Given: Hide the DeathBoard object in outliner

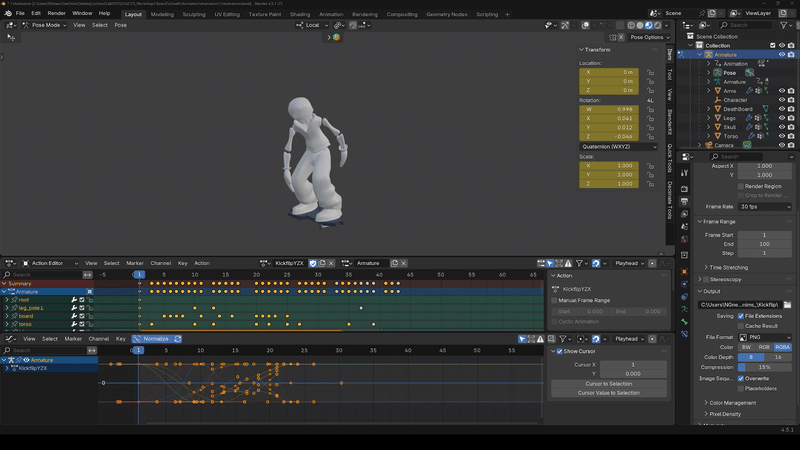Looking at the screenshot, I should (781, 109).
